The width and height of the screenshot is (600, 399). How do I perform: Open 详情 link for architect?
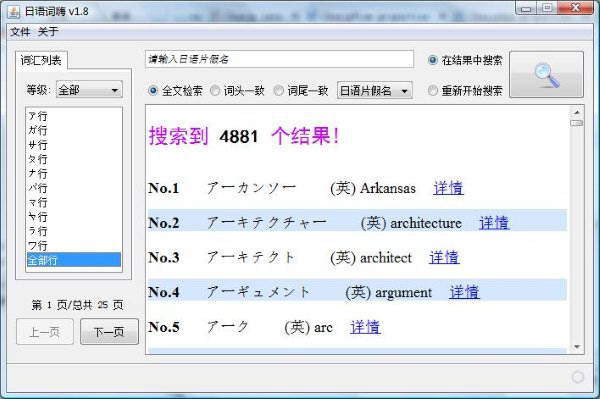point(444,257)
